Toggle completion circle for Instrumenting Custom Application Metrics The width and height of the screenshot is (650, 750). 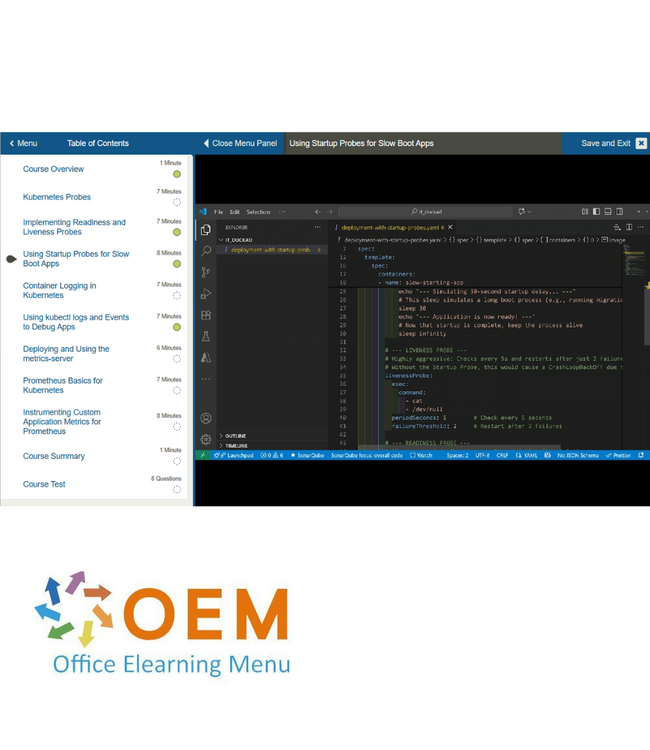(177, 427)
